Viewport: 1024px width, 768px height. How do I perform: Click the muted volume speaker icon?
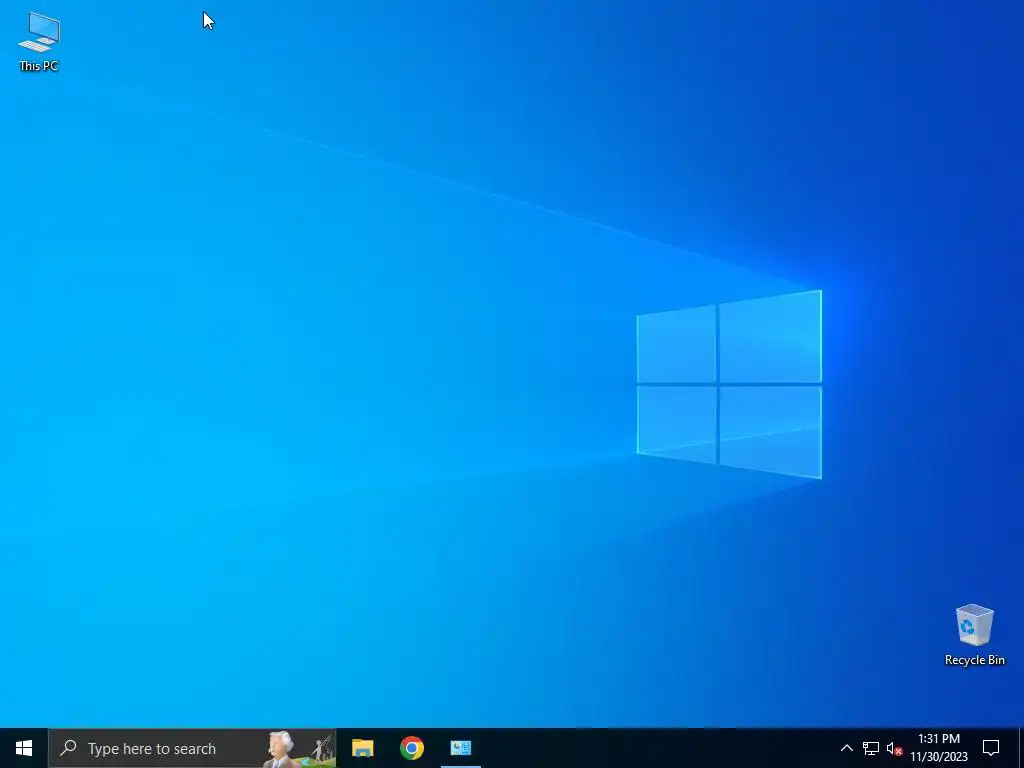(894, 748)
